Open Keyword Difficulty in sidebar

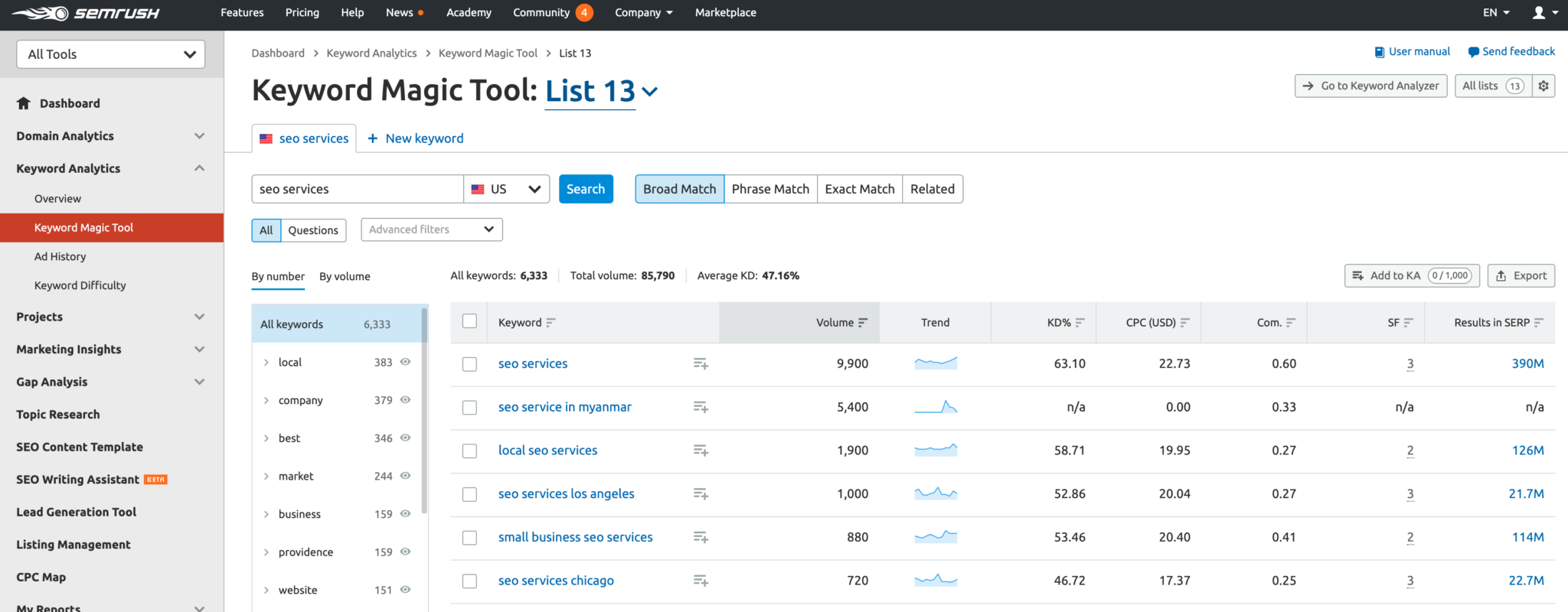[x=80, y=285]
